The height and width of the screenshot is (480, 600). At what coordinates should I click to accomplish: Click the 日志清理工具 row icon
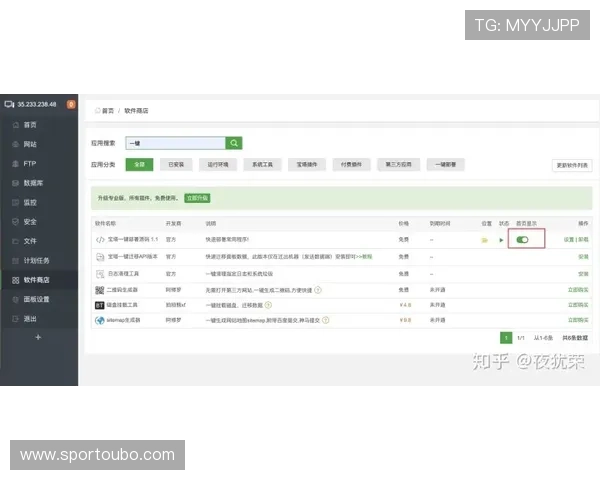[x=100, y=274]
